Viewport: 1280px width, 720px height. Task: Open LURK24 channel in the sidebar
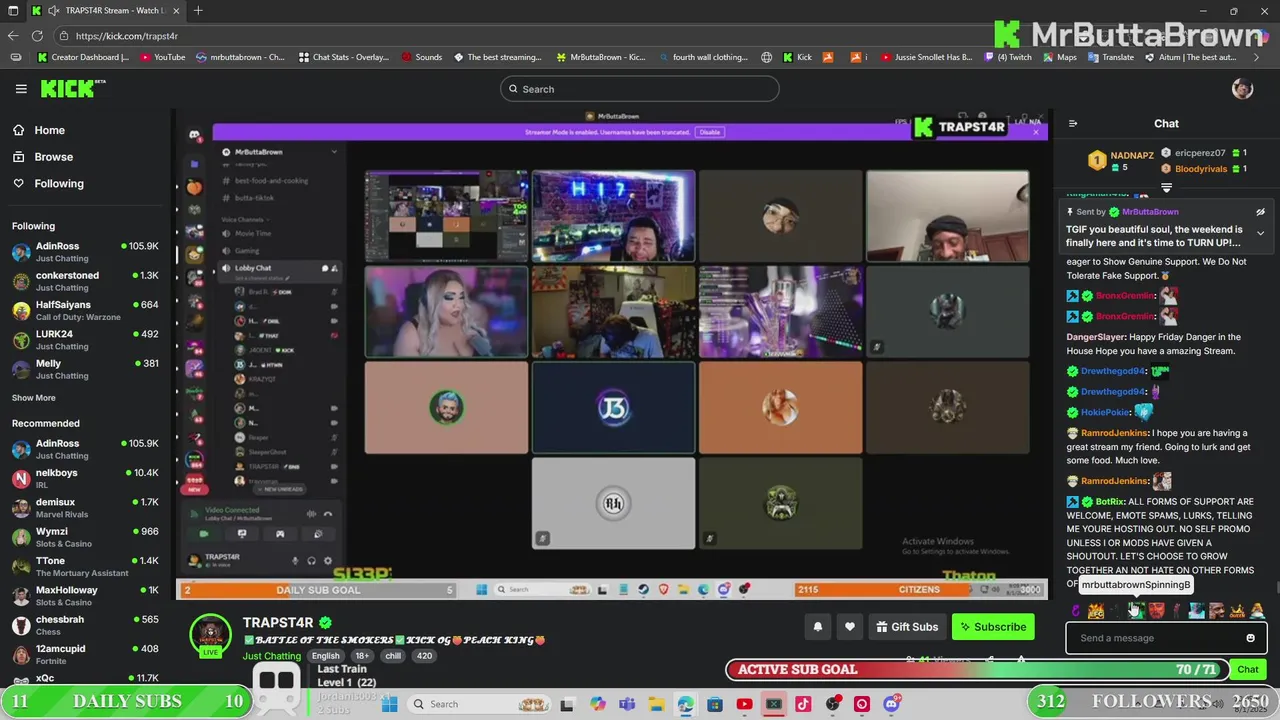[x=86, y=340]
